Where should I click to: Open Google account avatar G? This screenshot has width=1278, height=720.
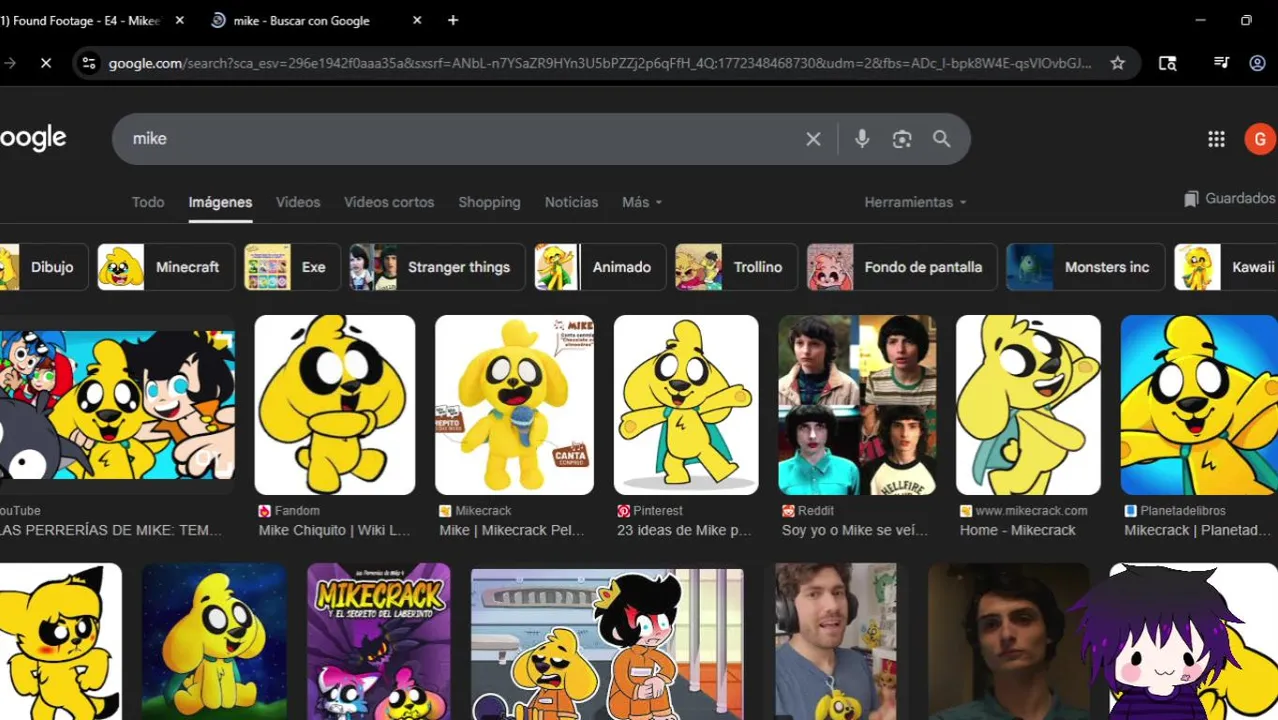[1259, 139]
